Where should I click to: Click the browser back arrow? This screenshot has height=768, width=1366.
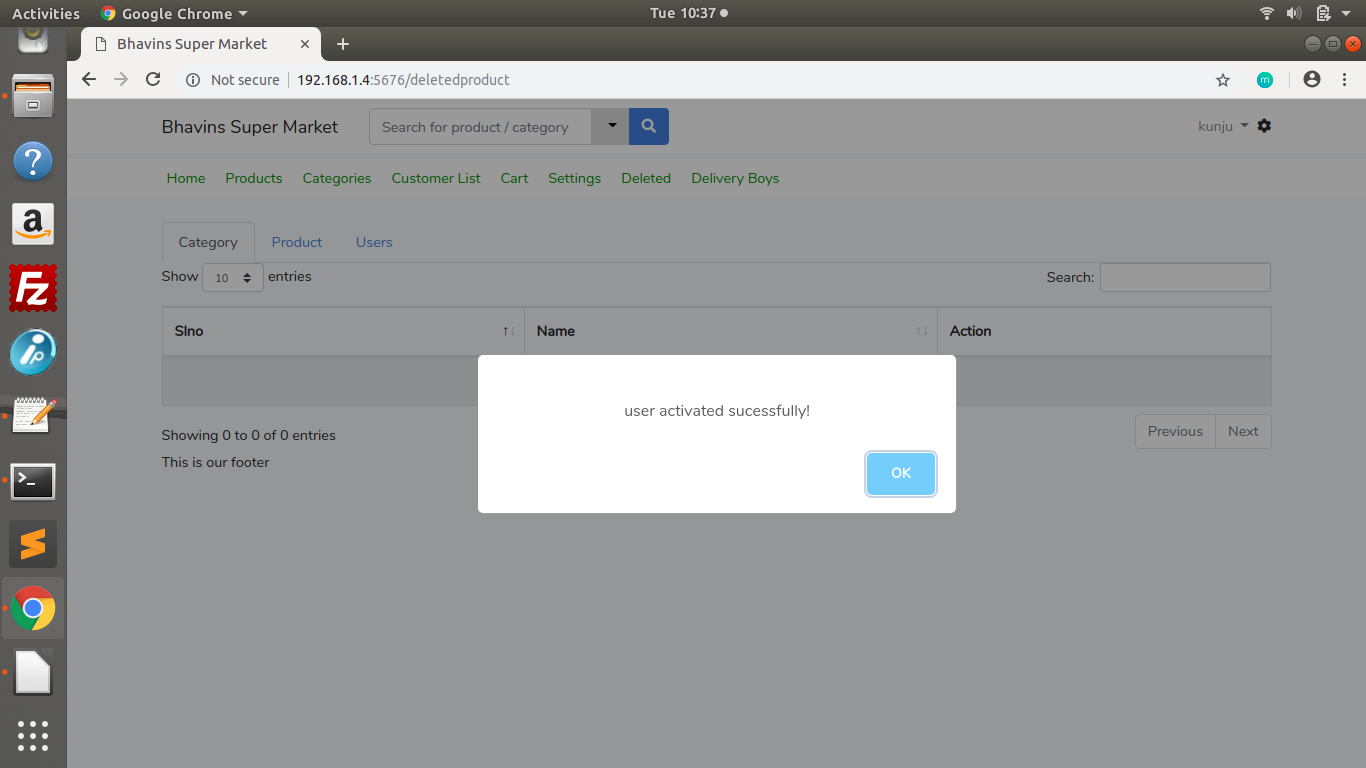tap(89, 79)
